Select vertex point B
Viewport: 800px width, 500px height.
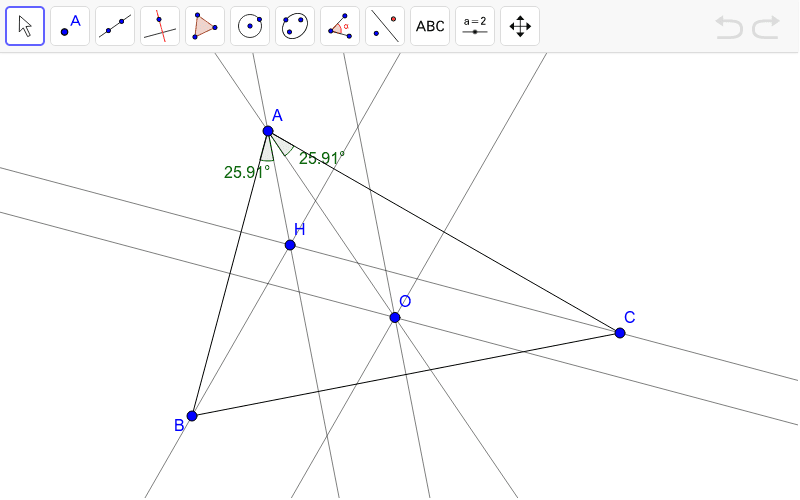pyautogui.click(x=192, y=416)
